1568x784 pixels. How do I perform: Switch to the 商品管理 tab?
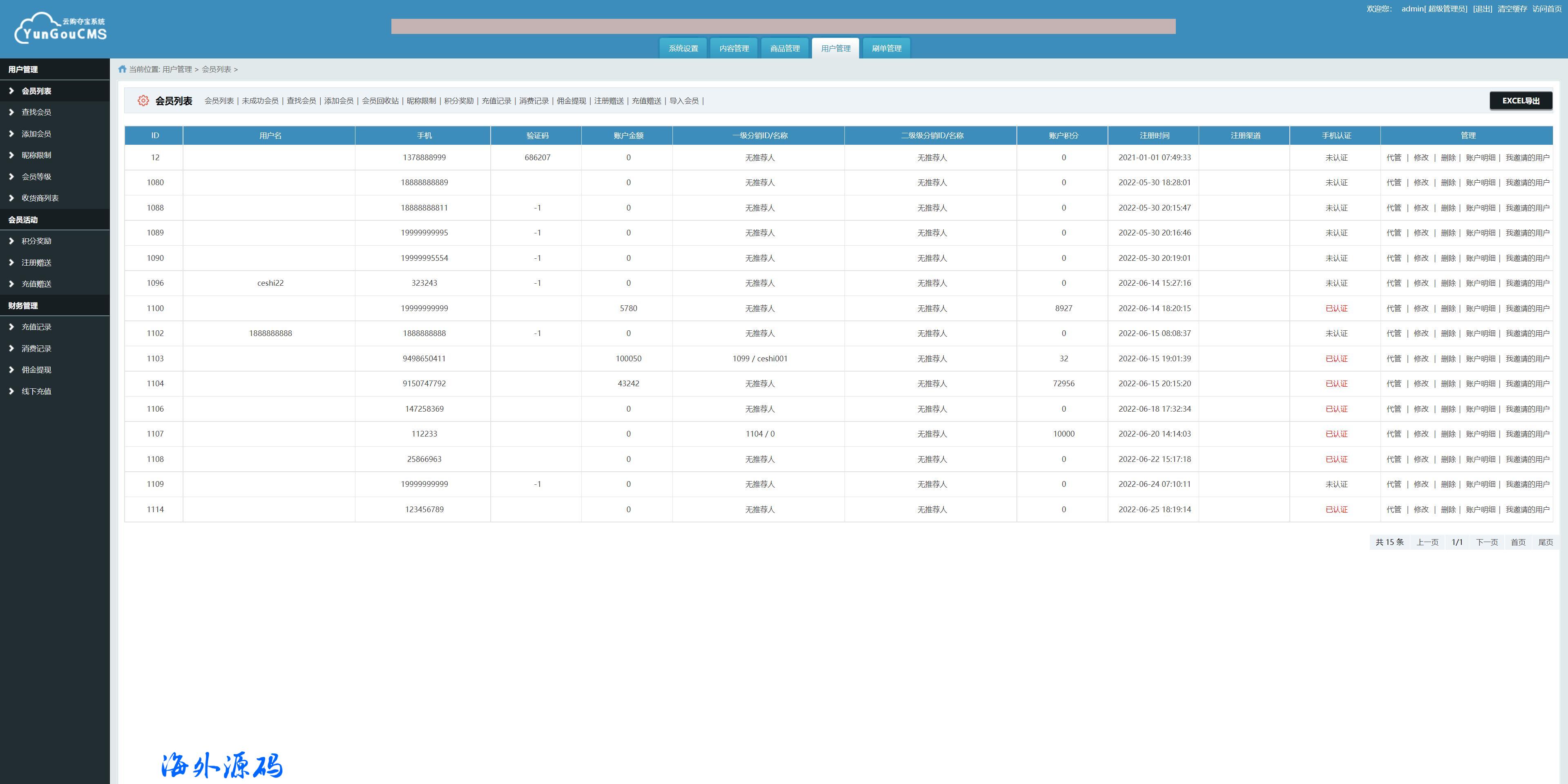pos(784,48)
